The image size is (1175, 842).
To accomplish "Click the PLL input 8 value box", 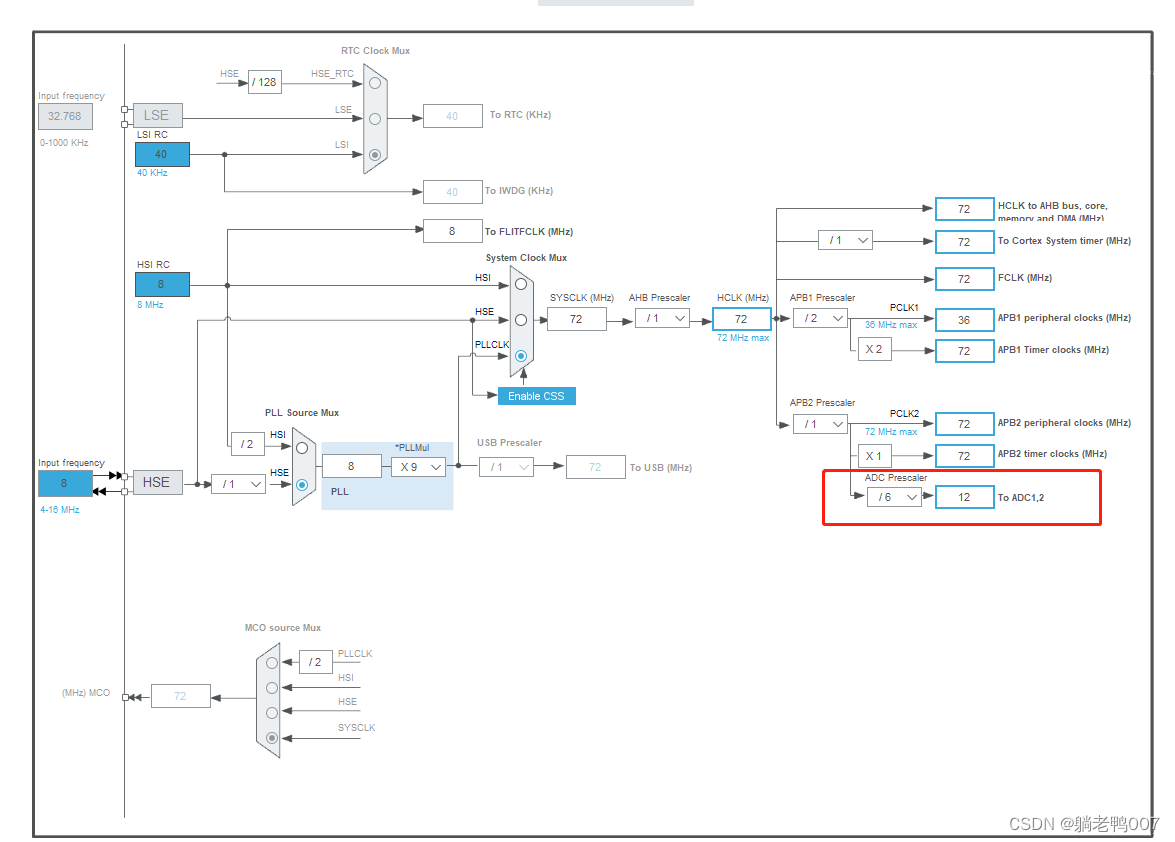I will pyautogui.click(x=351, y=467).
